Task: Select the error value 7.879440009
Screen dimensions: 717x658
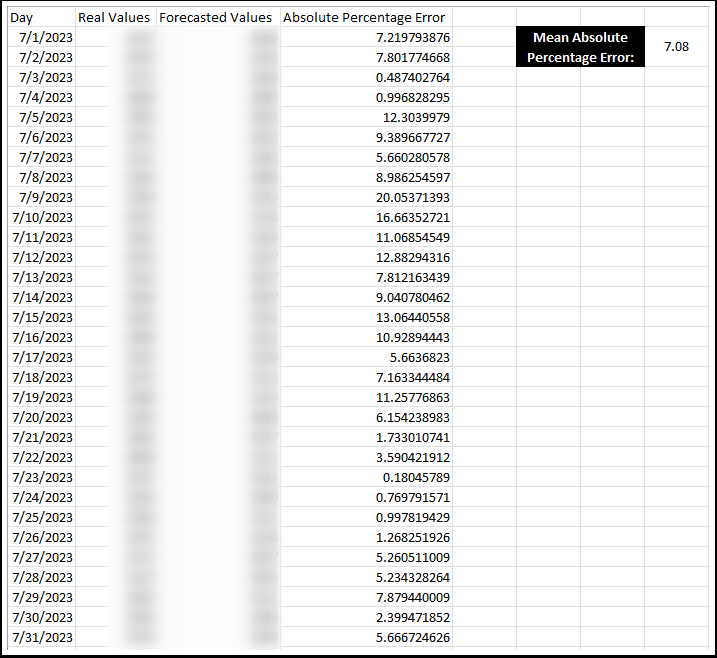Action: [x=366, y=598]
